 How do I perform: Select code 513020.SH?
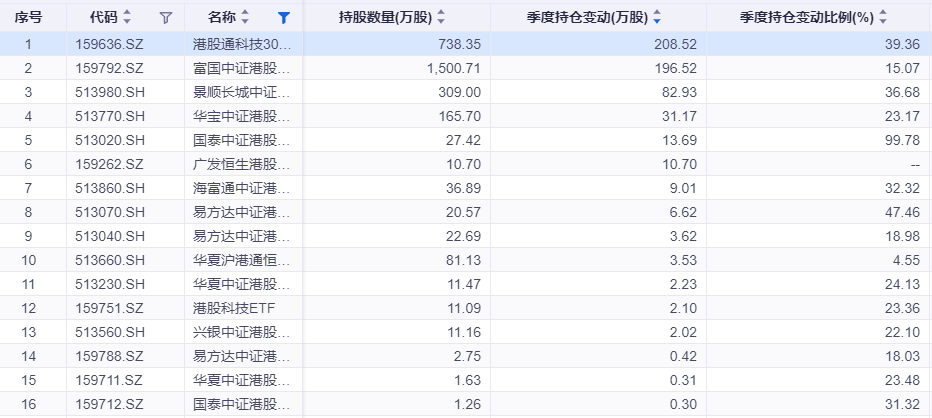tap(110, 140)
